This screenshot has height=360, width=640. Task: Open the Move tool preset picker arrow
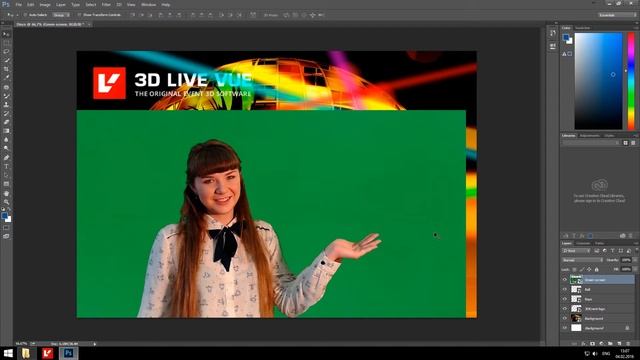point(17,15)
